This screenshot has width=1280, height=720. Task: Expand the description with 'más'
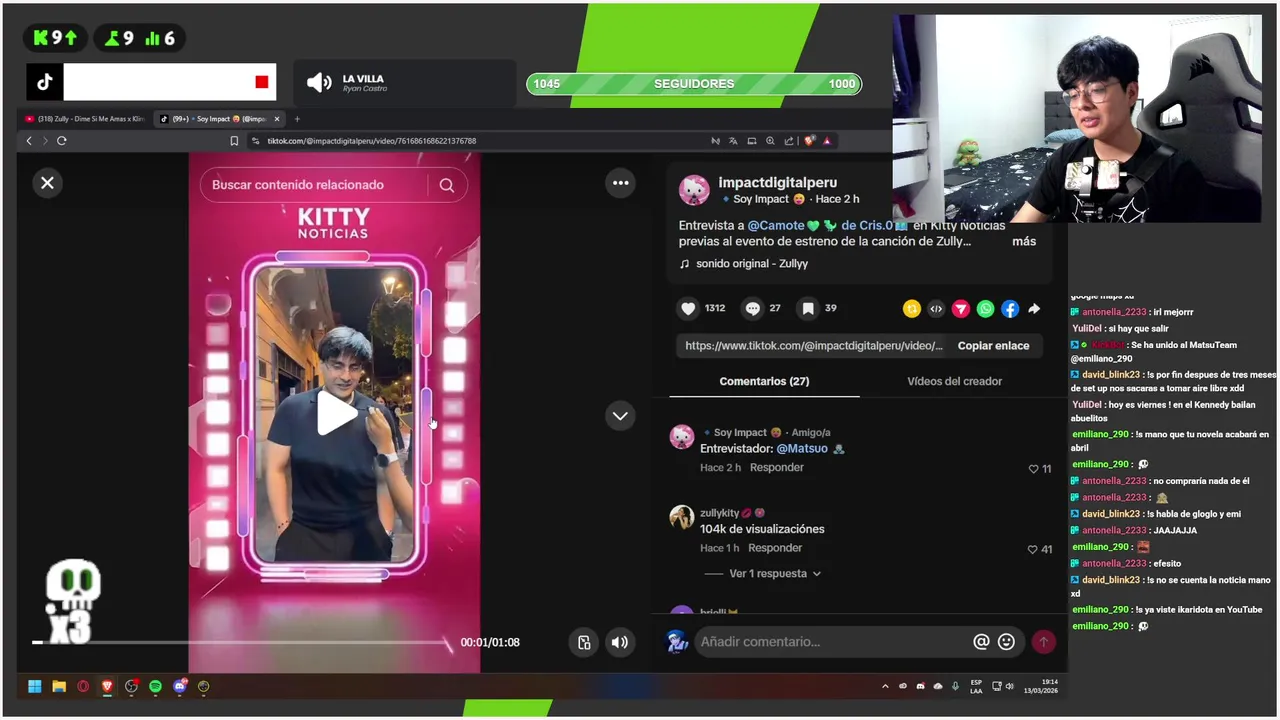[1024, 241]
